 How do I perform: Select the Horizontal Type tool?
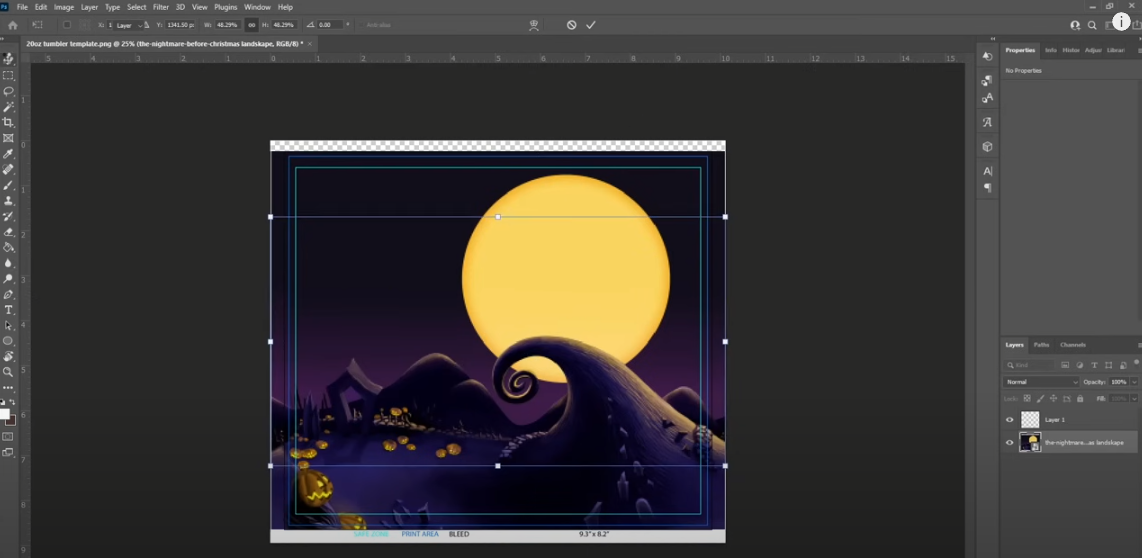click(x=9, y=310)
